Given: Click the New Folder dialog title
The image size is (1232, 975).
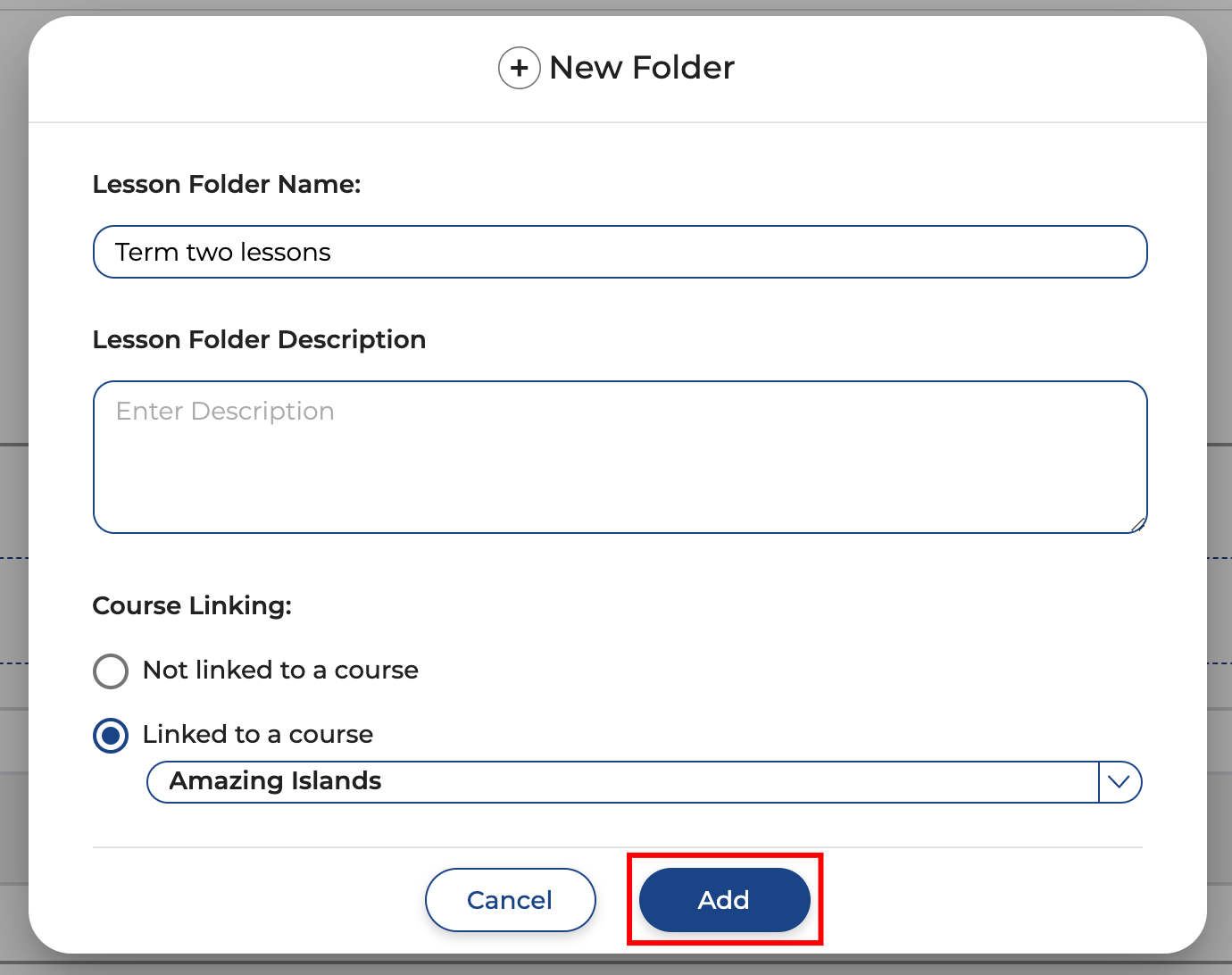Looking at the screenshot, I should coord(641,68).
